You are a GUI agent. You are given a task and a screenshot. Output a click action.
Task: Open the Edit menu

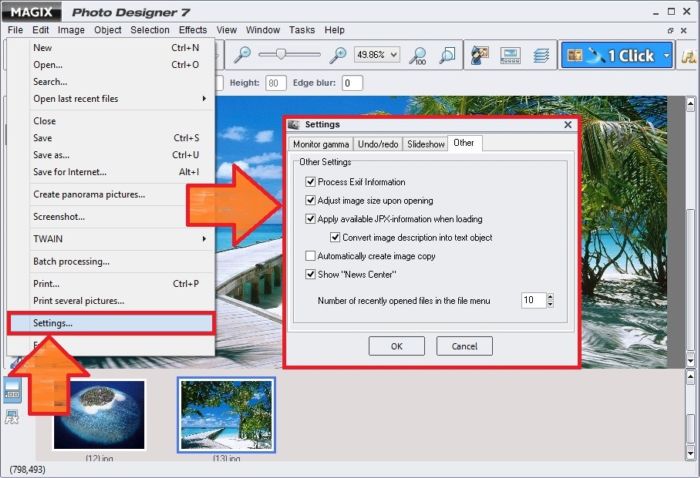[x=40, y=30]
